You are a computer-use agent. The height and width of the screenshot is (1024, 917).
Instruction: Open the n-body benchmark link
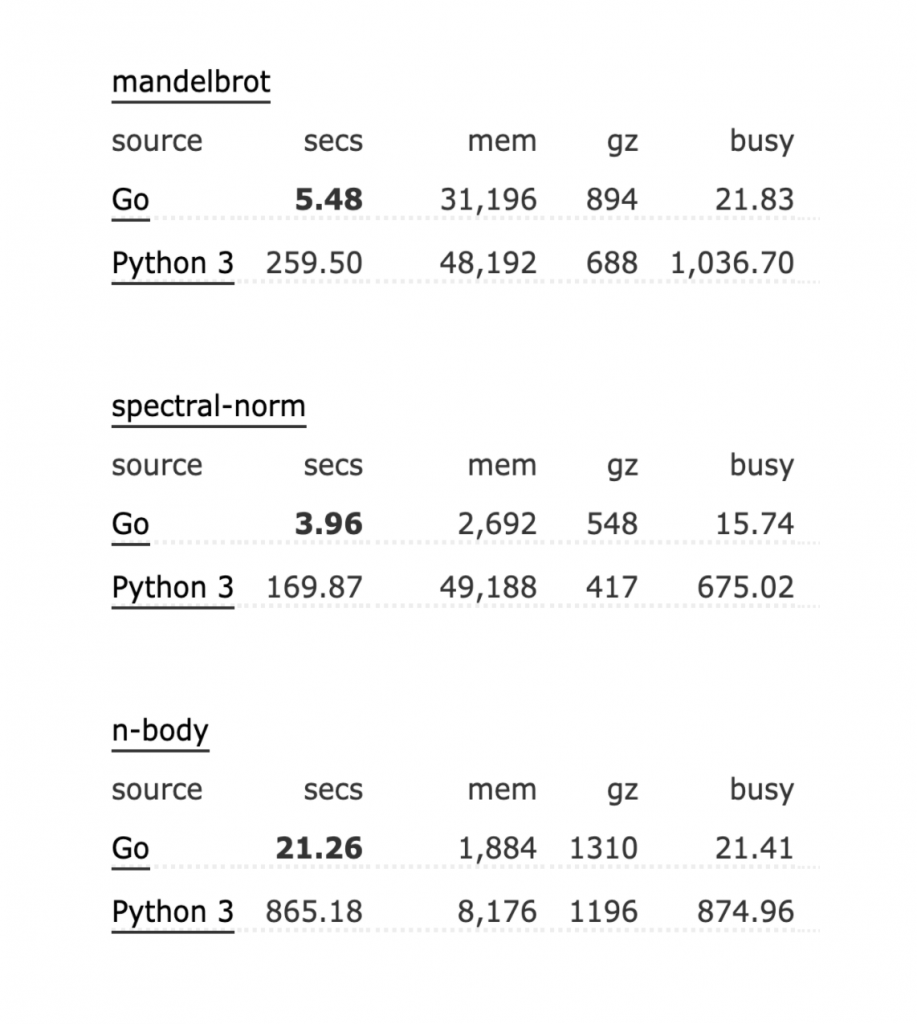[x=160, y=731]
